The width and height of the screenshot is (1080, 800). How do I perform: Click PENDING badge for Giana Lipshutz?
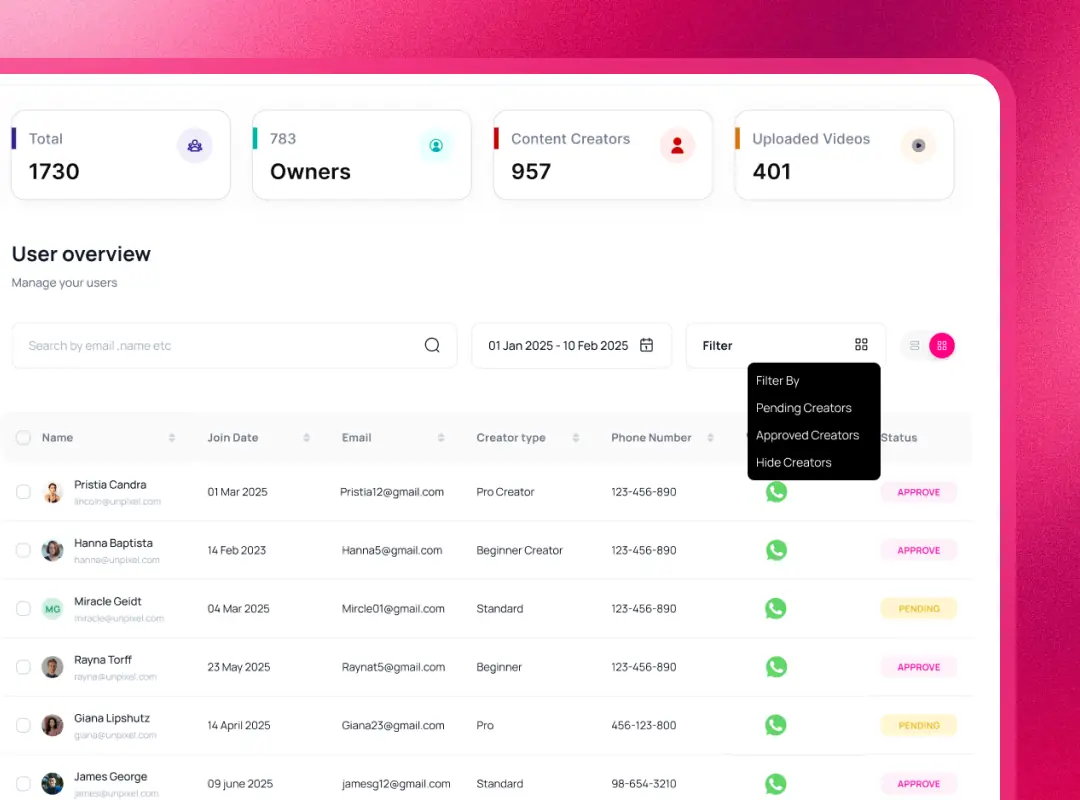tap(918, 725)
